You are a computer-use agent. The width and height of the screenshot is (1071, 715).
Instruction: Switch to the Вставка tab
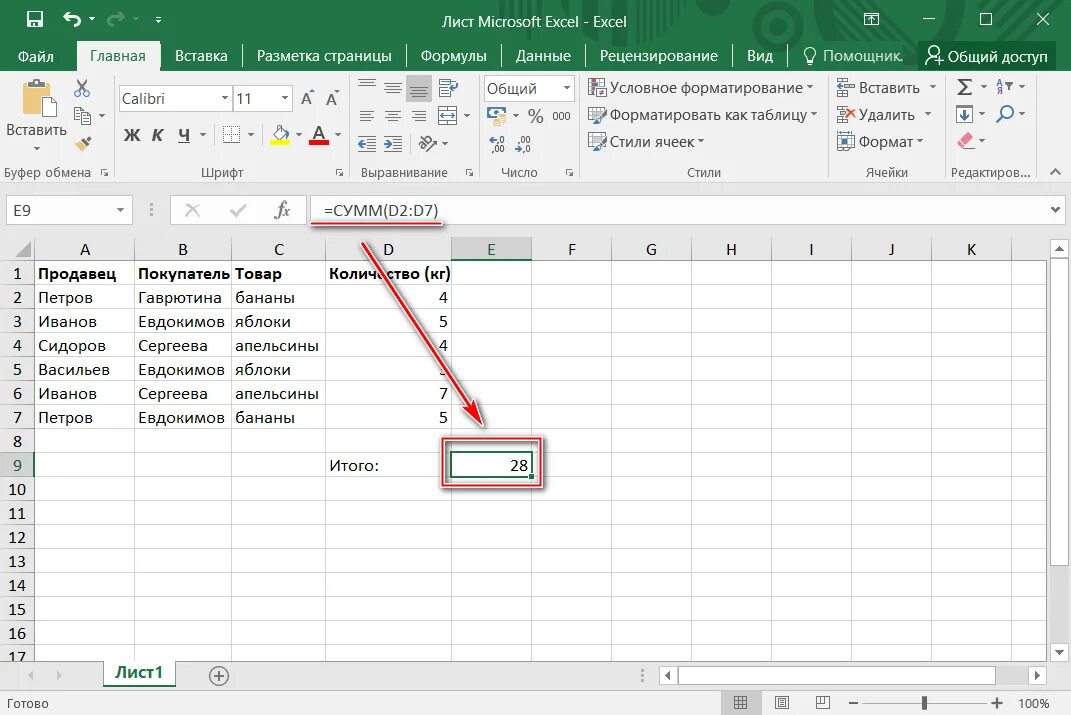pyautogui.click(x=201, y=56)
